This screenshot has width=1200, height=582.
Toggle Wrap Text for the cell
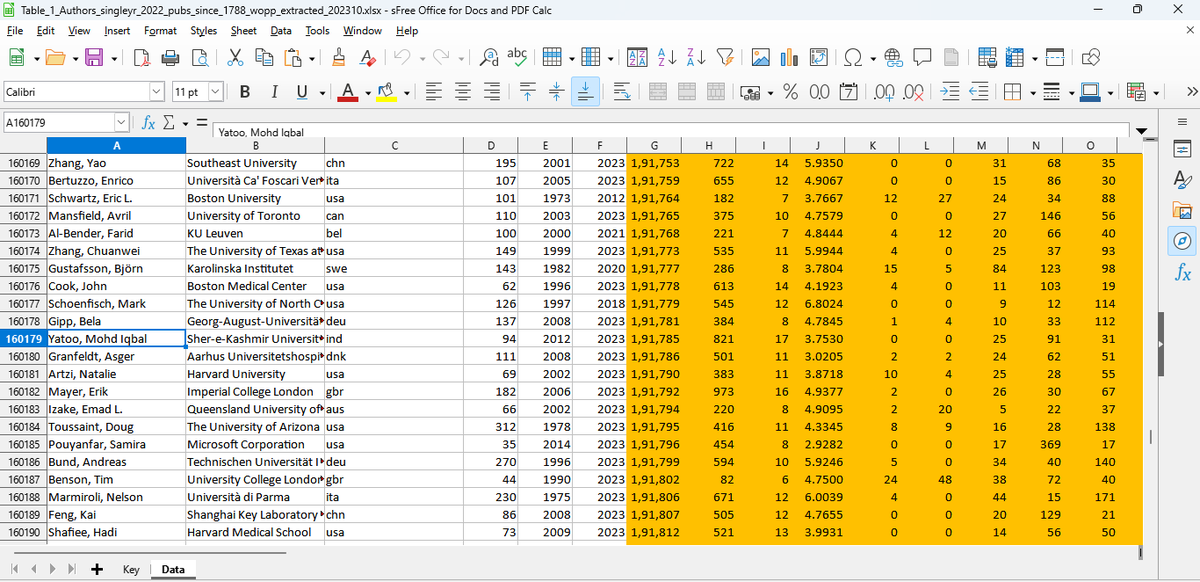click(x=620, y=92)
